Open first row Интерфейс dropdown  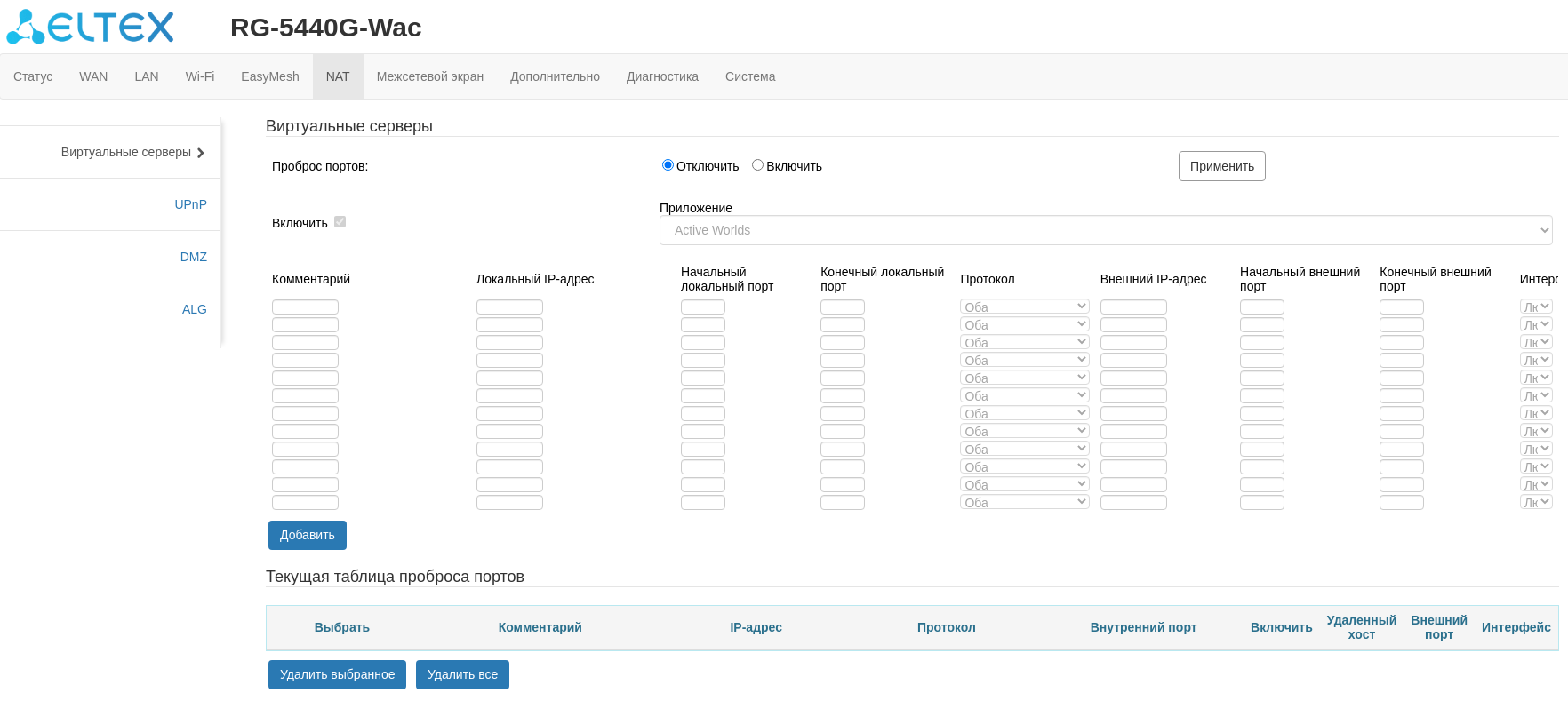[1535, 307]
